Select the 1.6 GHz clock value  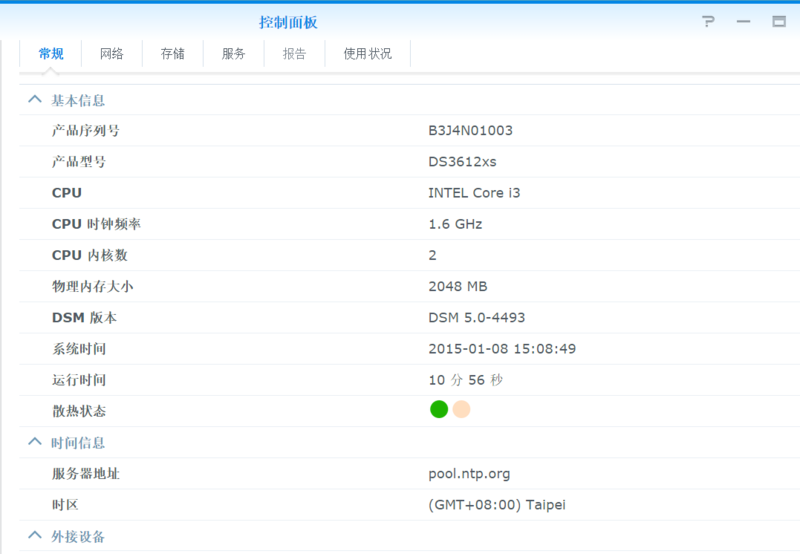coord(455,224)
